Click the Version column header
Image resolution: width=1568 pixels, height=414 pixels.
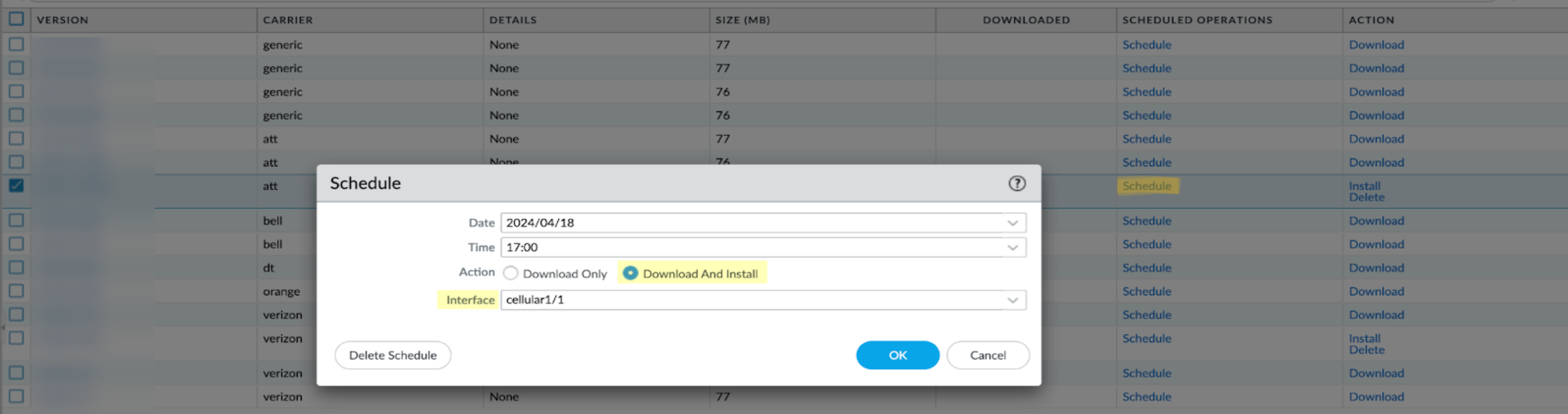[x=63, y=20]
